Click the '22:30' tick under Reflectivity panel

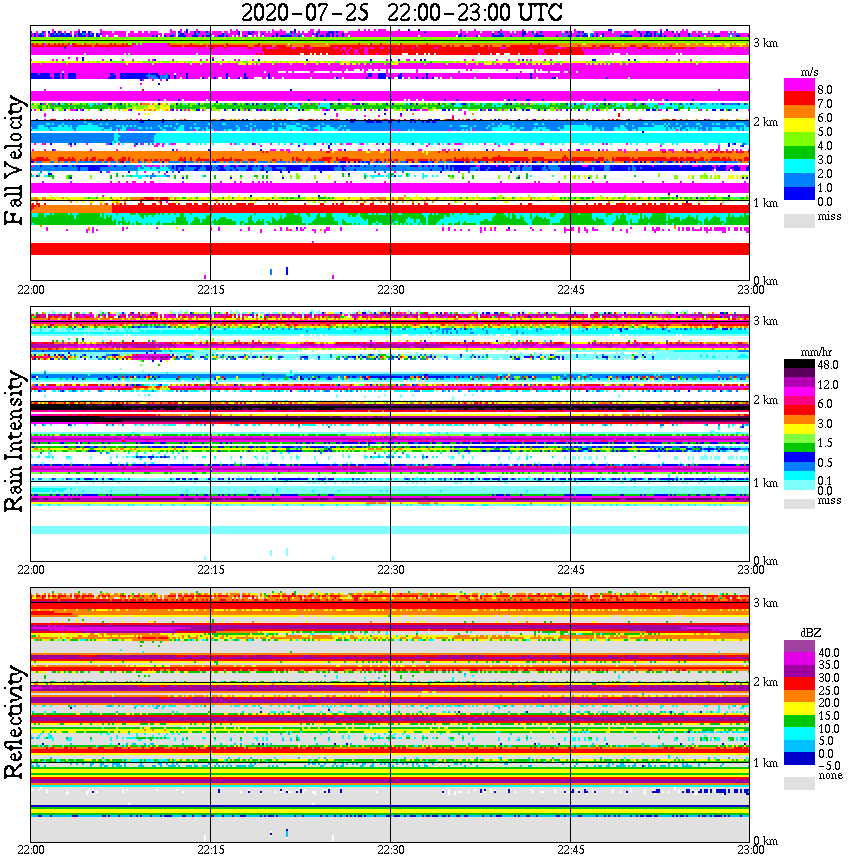[391, 850]
